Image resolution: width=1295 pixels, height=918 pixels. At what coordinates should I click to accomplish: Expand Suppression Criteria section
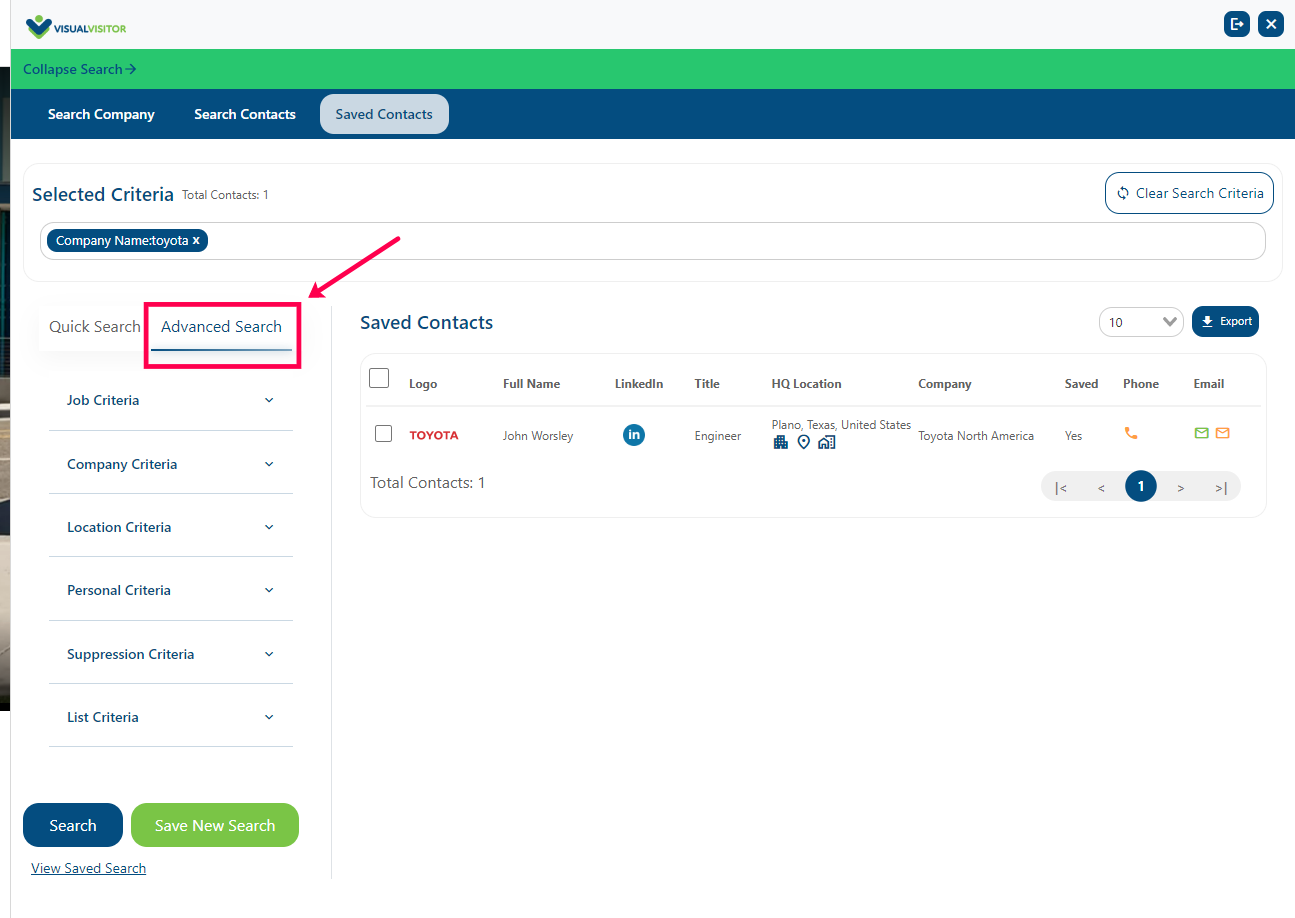click(170, 654)
